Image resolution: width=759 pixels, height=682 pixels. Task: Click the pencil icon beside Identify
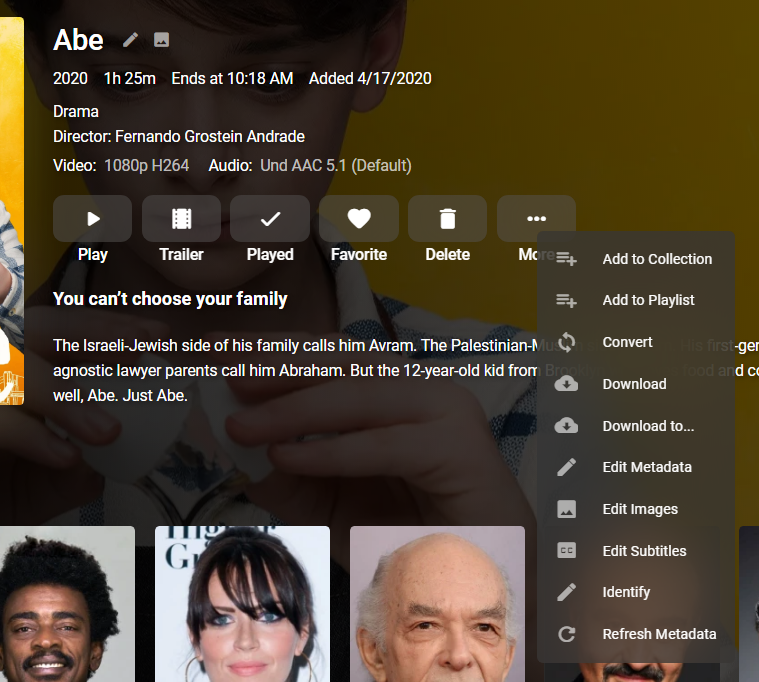pyautogui.click(x=566, y=592)
